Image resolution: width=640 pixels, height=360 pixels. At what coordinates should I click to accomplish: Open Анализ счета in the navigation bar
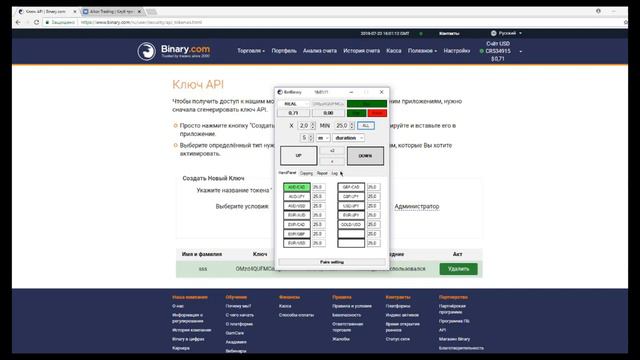point(320,51)
